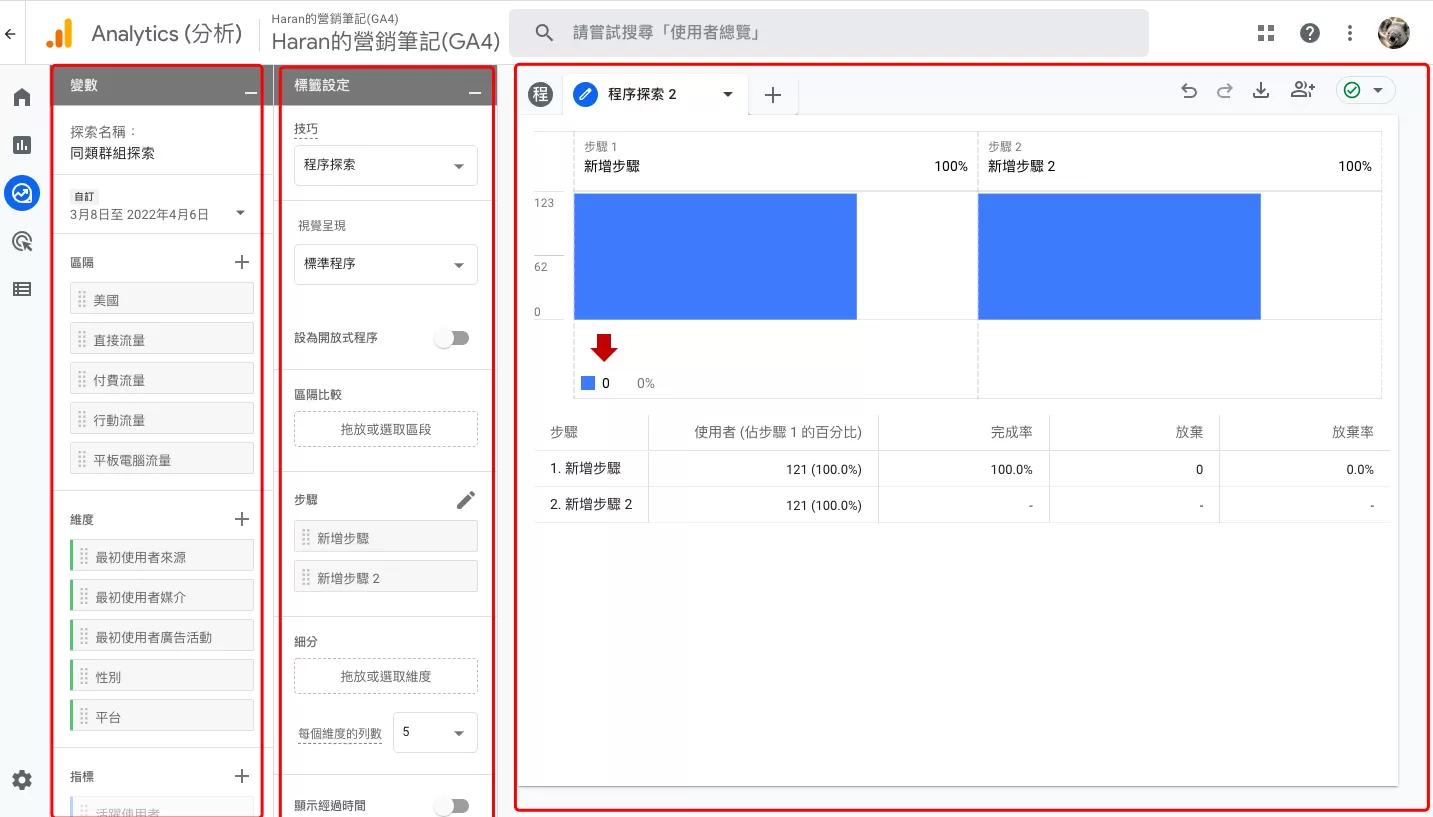Open the account profile avatar

1394,33
